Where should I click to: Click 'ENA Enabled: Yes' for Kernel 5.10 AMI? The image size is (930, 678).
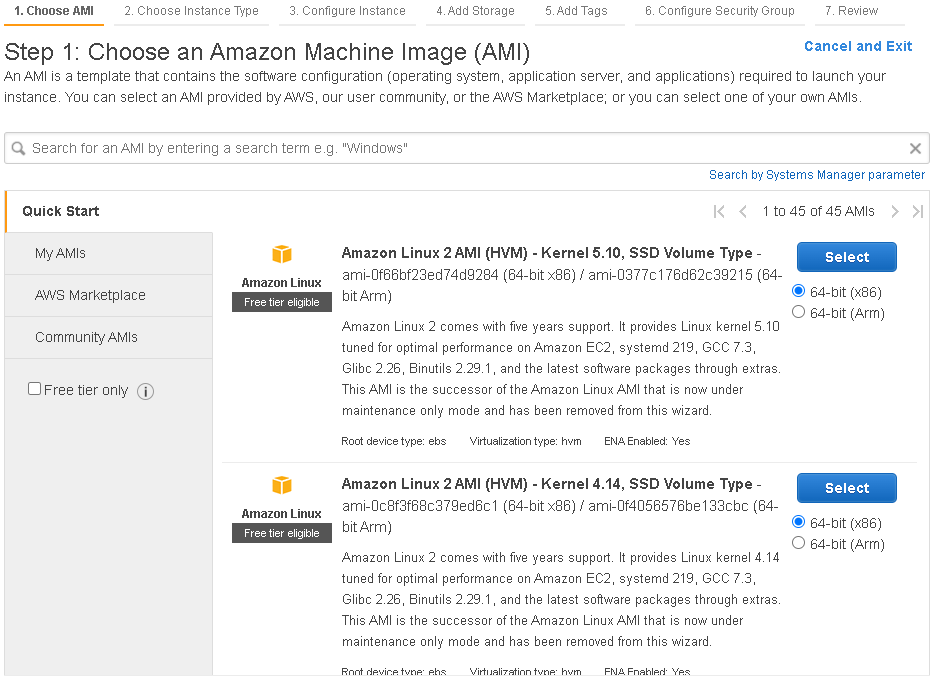(x=647, y=441)
